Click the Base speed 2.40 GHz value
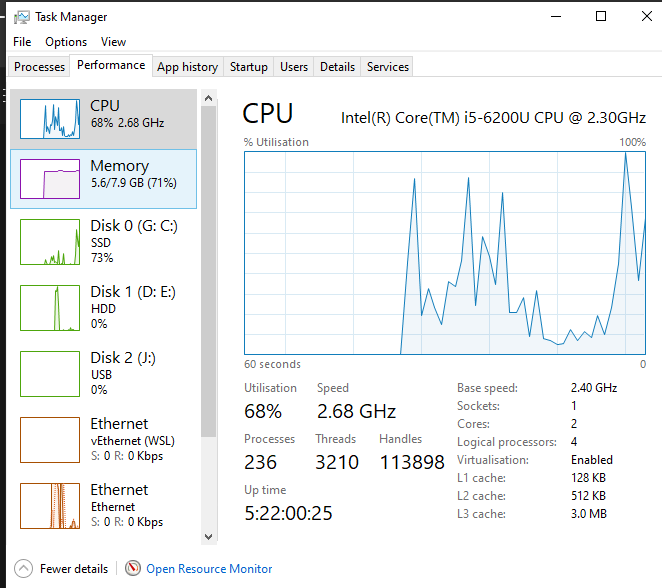The width and height of the screenshot is (662, 588). pos(594,387)
